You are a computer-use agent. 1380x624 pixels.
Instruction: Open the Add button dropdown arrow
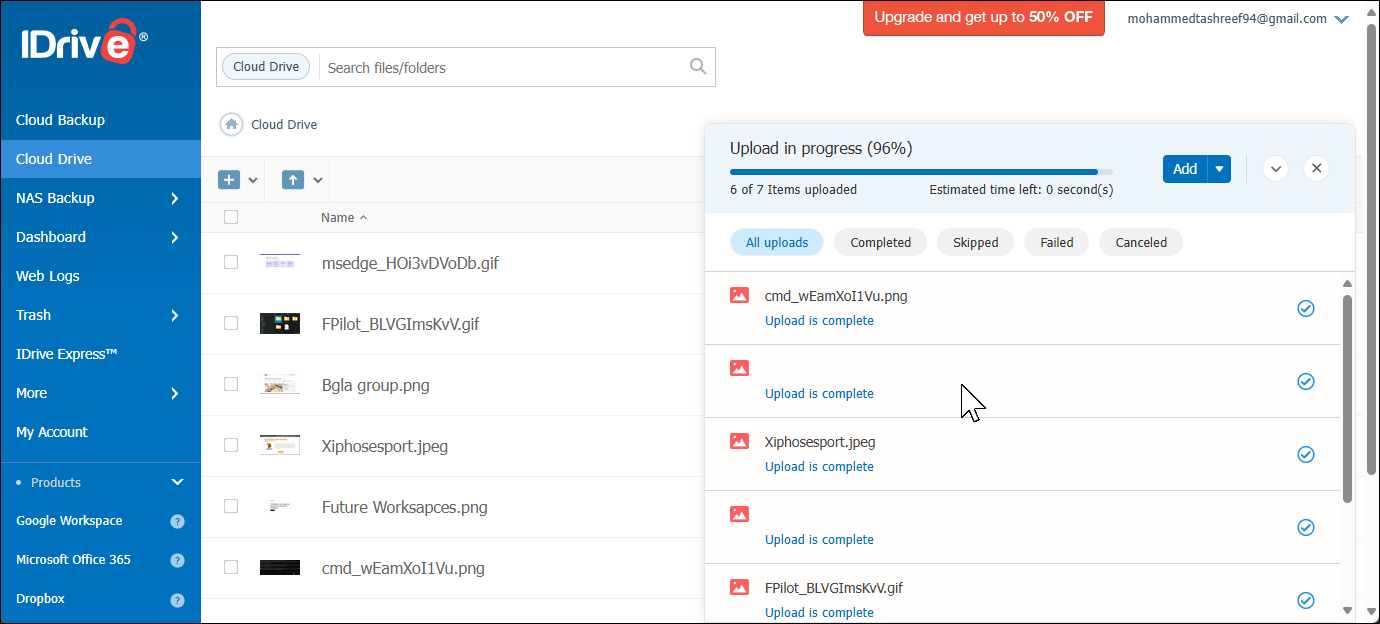click(1219, 169)
